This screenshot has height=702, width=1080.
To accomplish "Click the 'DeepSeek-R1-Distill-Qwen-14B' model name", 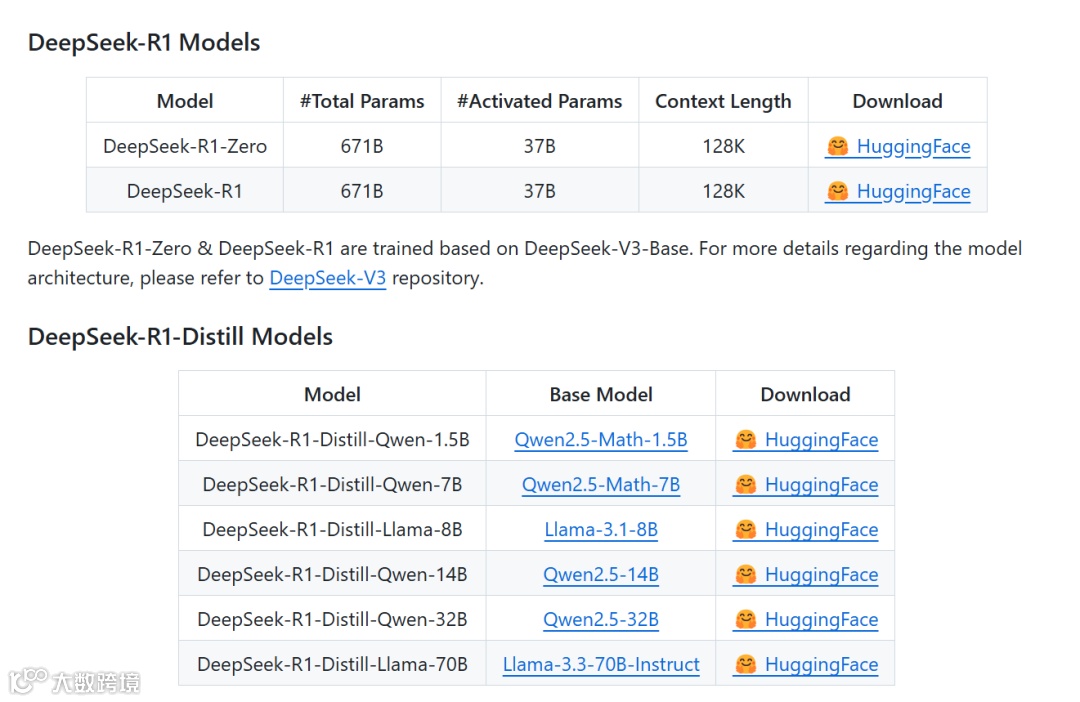I will coord(332,574).
